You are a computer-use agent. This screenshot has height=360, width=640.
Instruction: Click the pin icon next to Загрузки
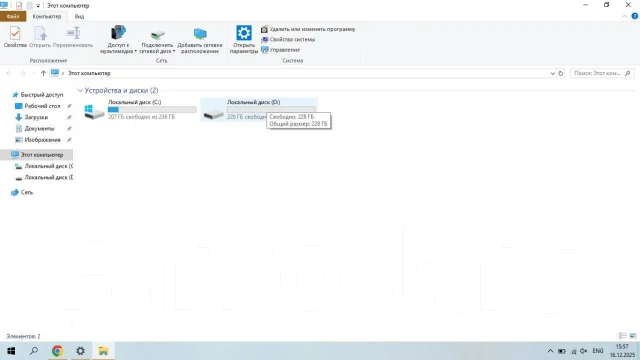pyautogui.click(x=69, y=118)
